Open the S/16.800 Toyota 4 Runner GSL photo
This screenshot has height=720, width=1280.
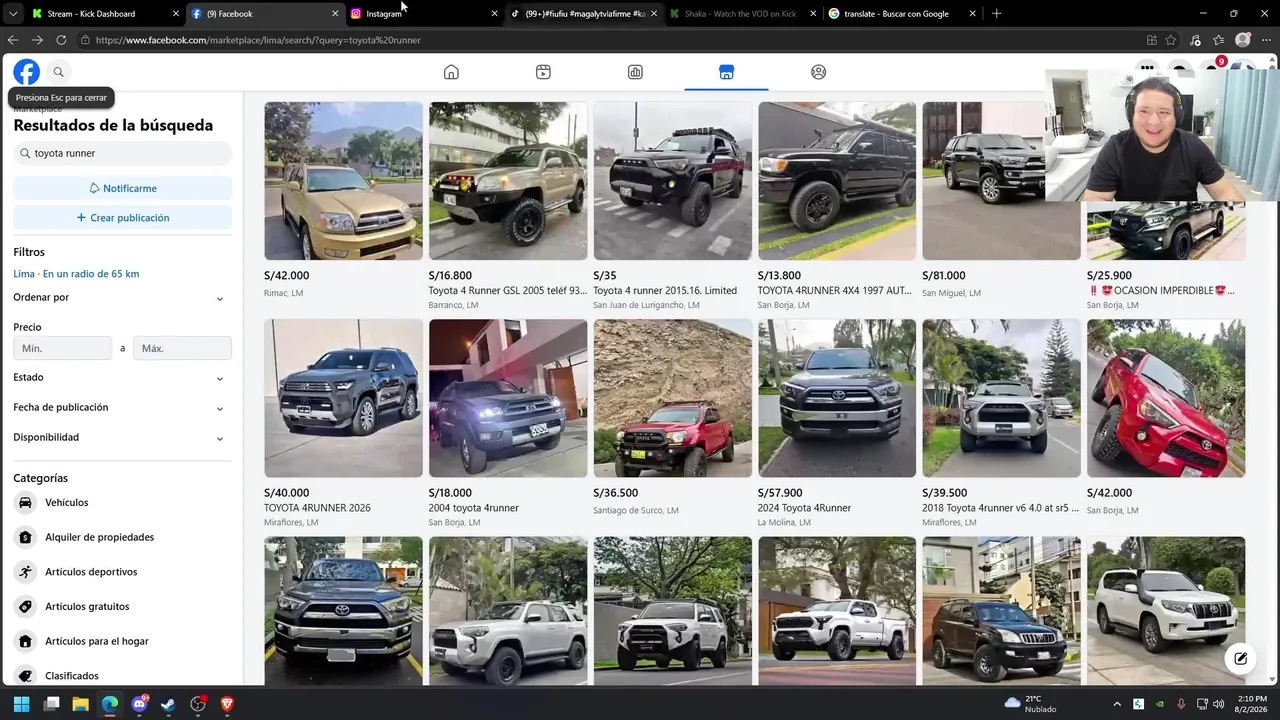tap(508, 181)
